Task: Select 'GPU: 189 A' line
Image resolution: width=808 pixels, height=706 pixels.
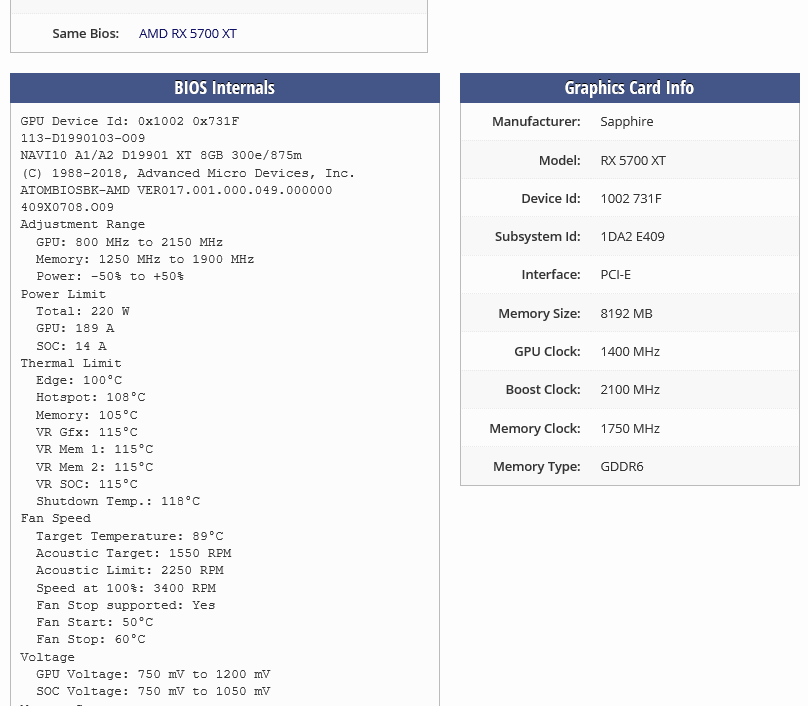Action: pyautogui.click(x=75, y=328)
